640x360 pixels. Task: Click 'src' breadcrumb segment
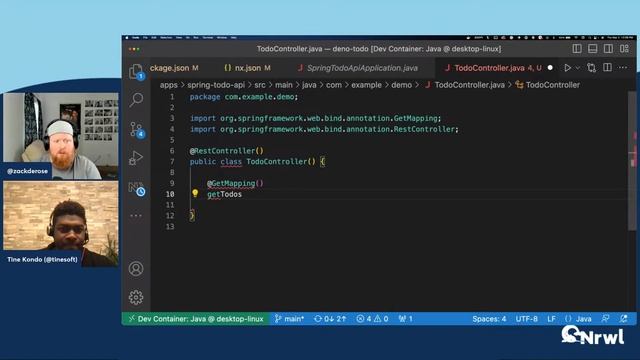pos(260,85)
